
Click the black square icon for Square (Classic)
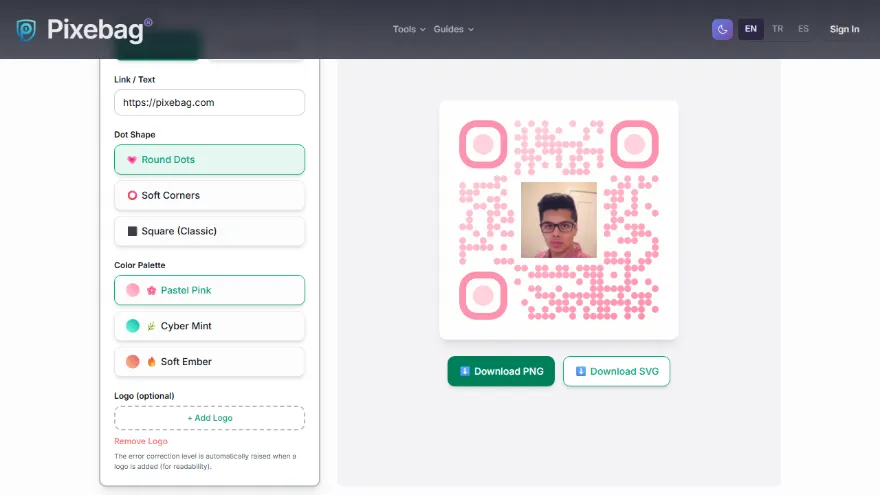tap(132, 231)
